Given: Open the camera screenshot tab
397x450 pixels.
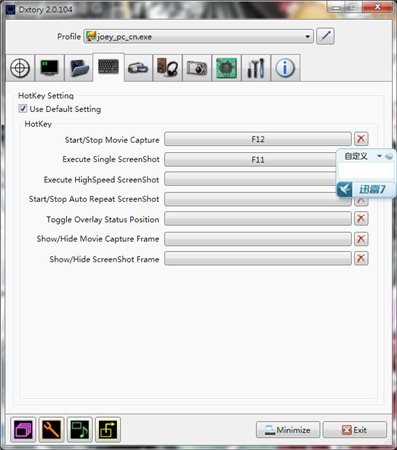Looking at the screenshot, I should [197, 68].
